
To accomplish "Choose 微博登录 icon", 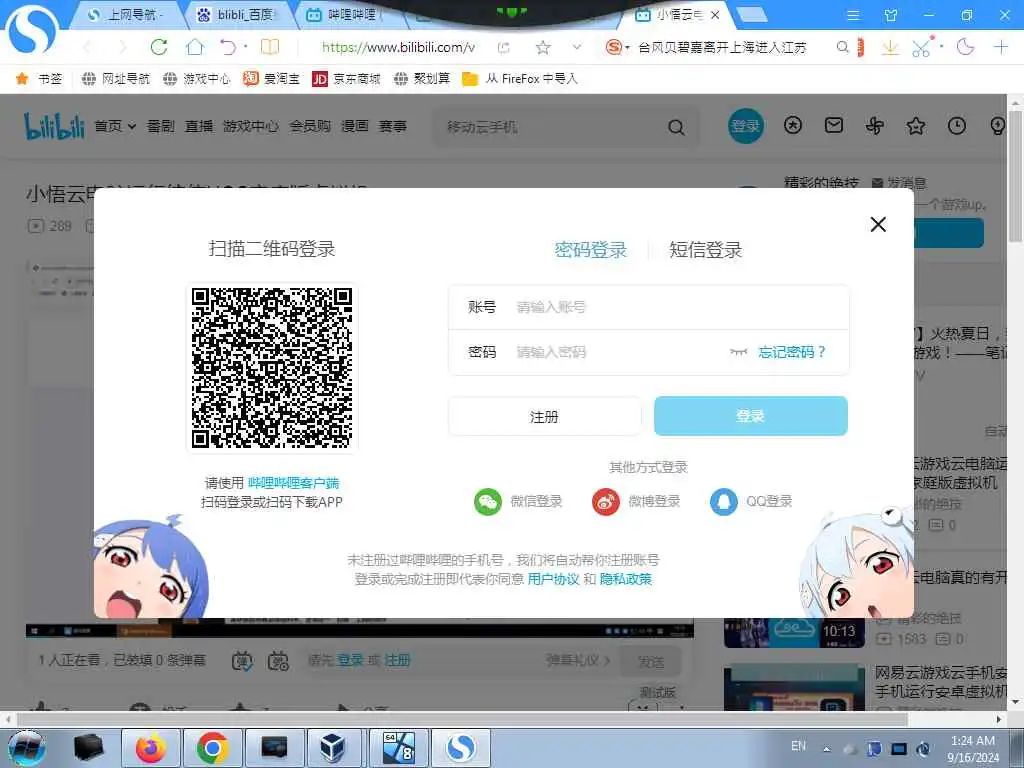I will click(x=605, y=502).
